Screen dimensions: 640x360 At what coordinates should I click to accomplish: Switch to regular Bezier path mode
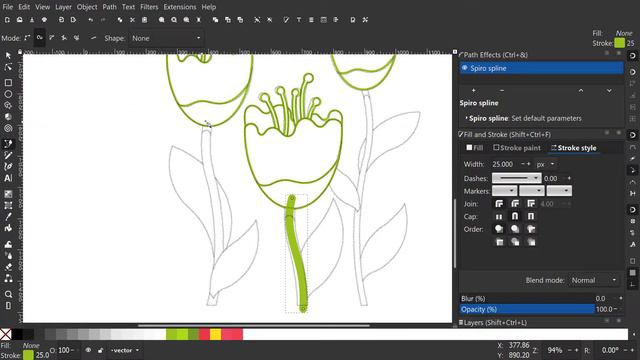27,38
